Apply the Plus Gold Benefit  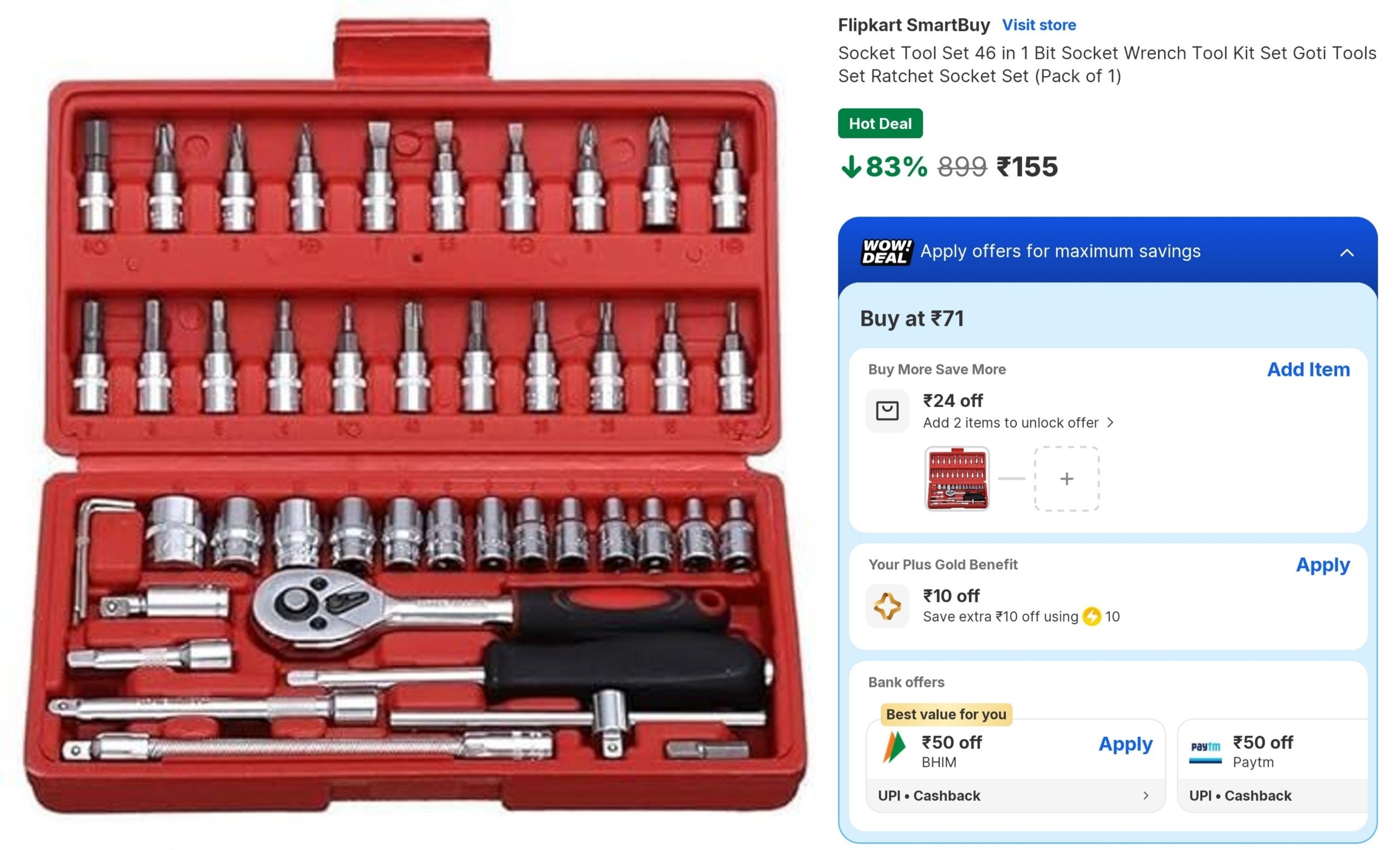point(1323,565)
